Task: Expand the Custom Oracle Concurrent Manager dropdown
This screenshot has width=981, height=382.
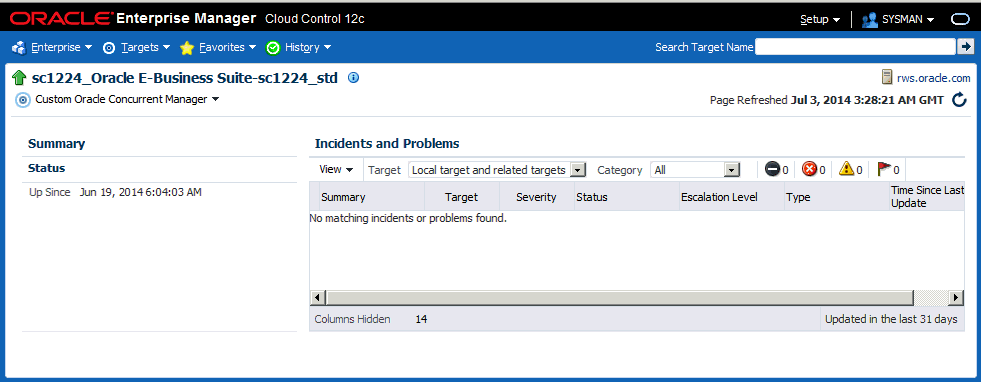Action: [215, 99]
